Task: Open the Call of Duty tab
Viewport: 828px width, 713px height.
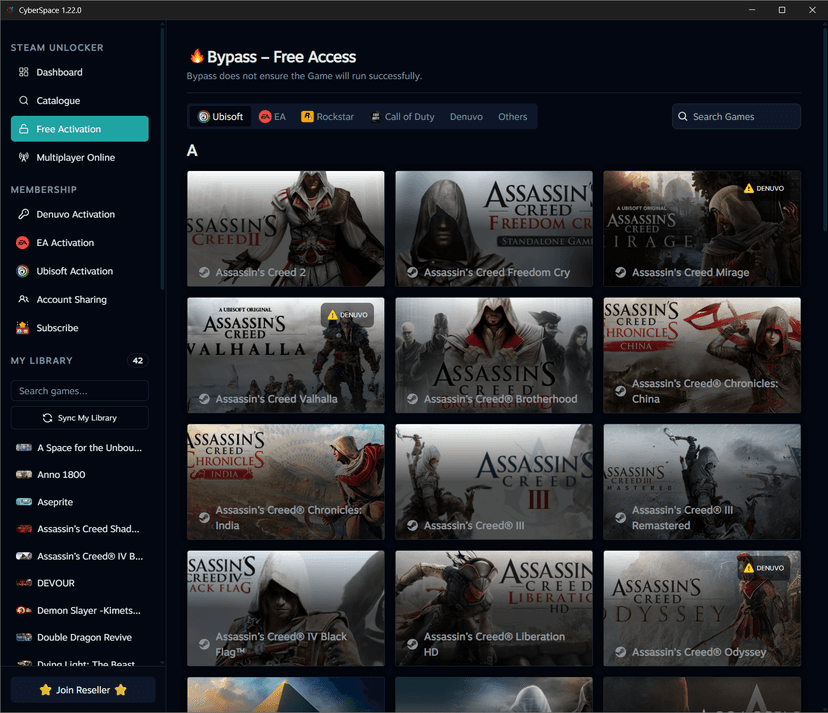Action: coord(402,117)
